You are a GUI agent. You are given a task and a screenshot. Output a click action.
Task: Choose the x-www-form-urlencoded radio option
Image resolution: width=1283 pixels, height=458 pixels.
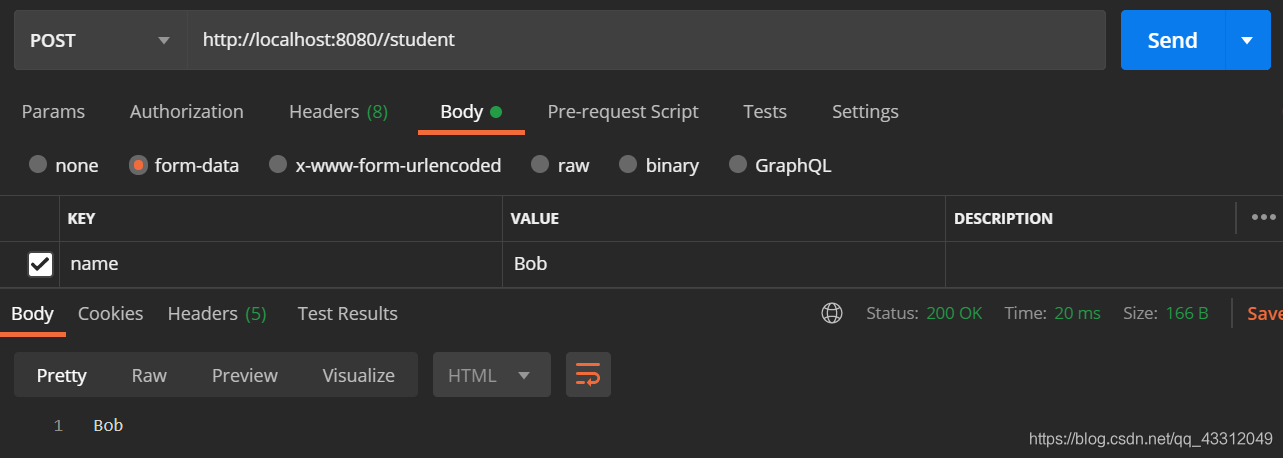coord(278,165)
